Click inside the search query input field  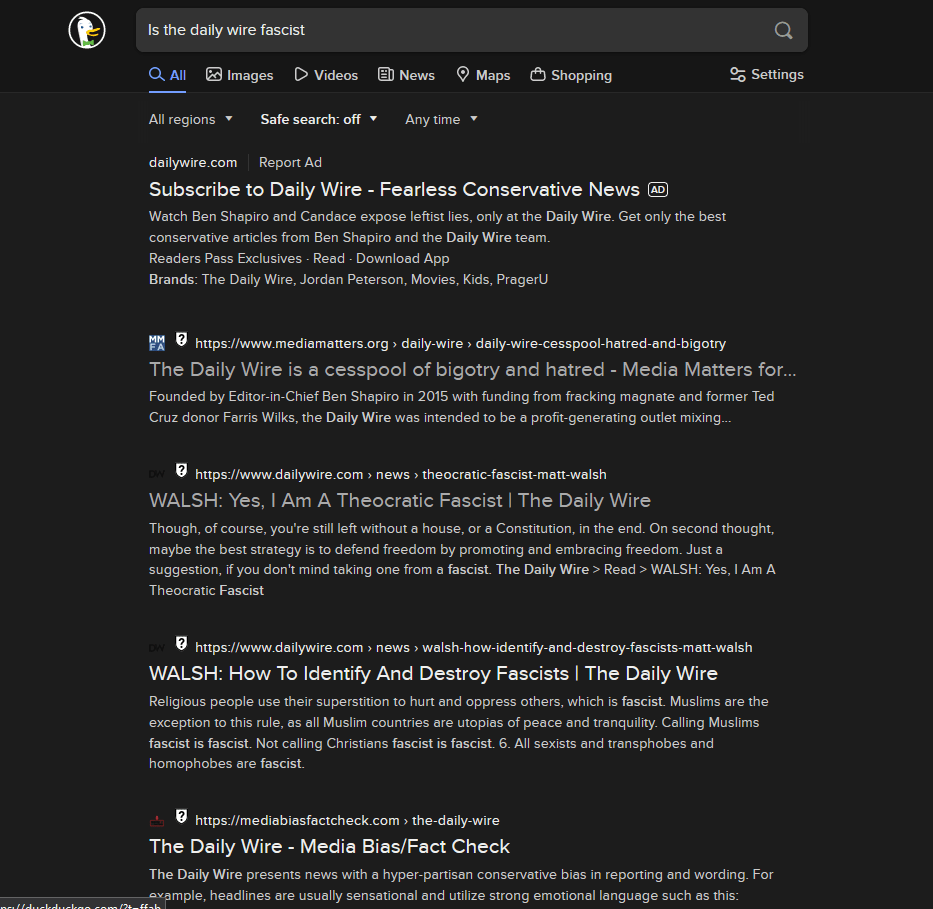tap(450, 30)
